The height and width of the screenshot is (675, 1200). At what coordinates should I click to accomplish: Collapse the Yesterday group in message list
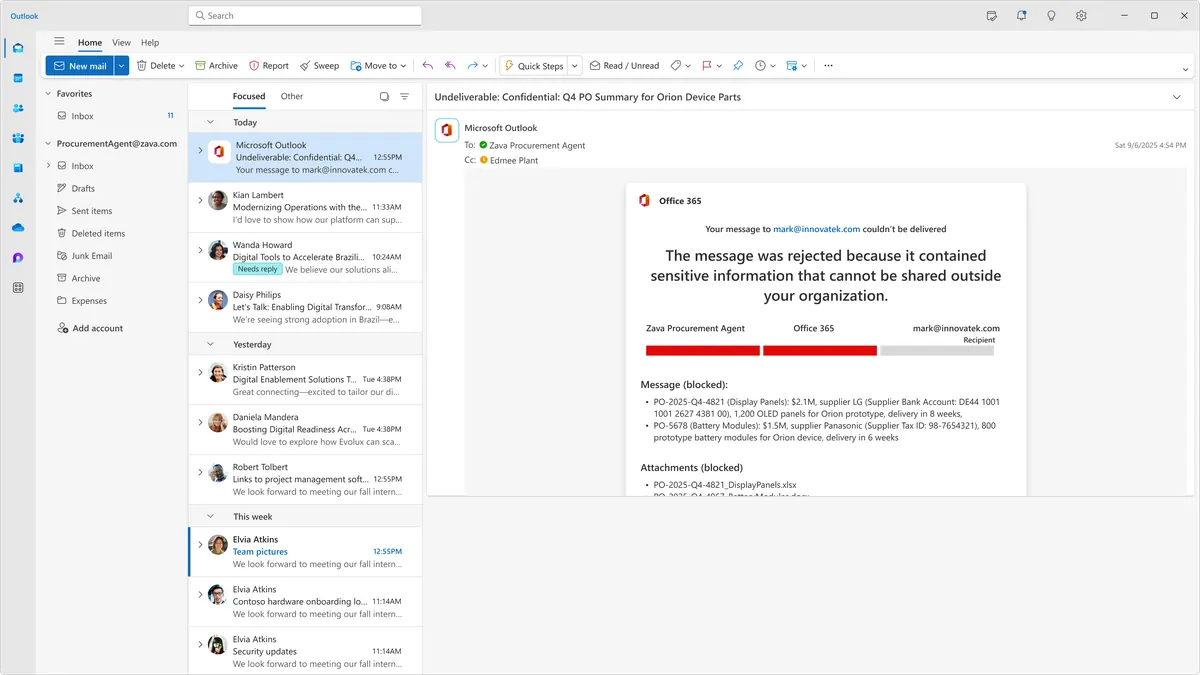210,344
